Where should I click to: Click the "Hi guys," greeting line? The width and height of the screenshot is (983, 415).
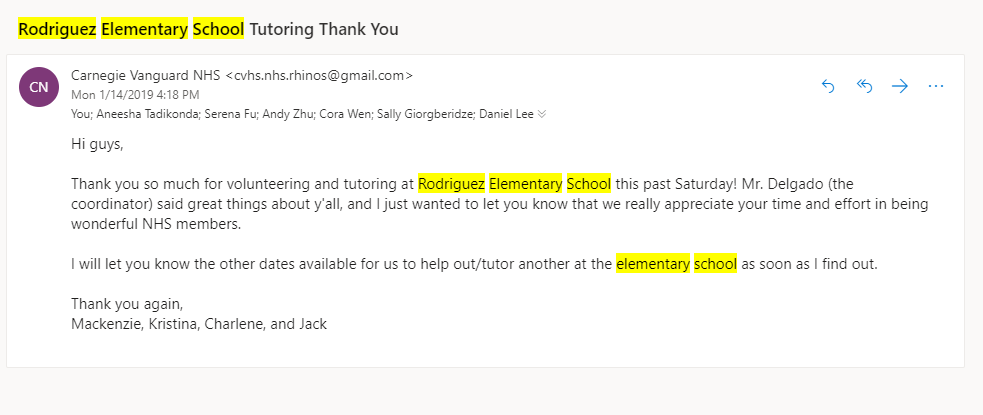click(97, 144)
